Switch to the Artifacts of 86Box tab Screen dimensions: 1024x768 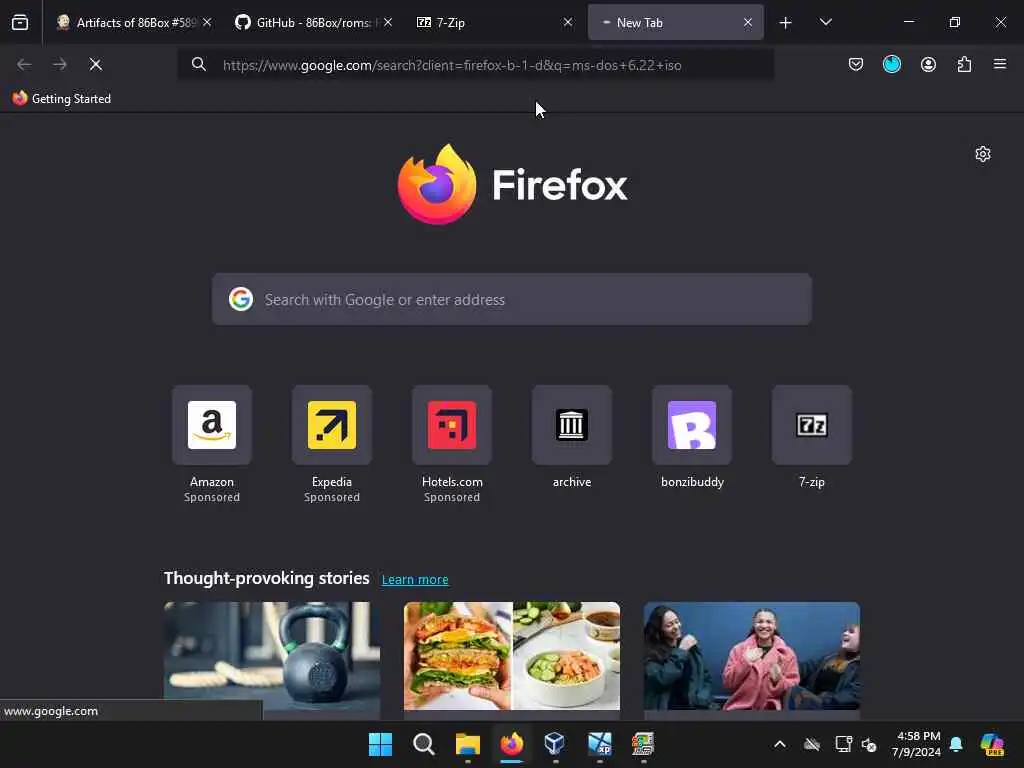point(133,22)
